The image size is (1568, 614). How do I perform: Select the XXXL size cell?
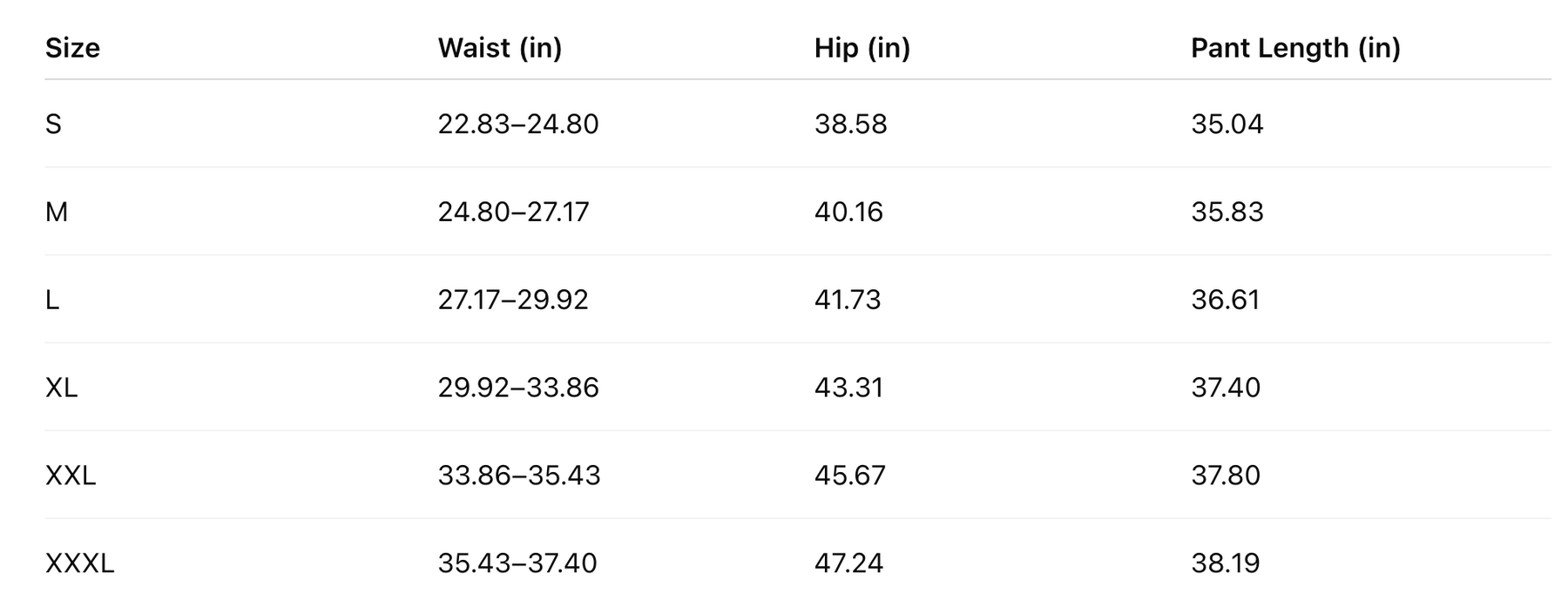(x=79, y=563)
